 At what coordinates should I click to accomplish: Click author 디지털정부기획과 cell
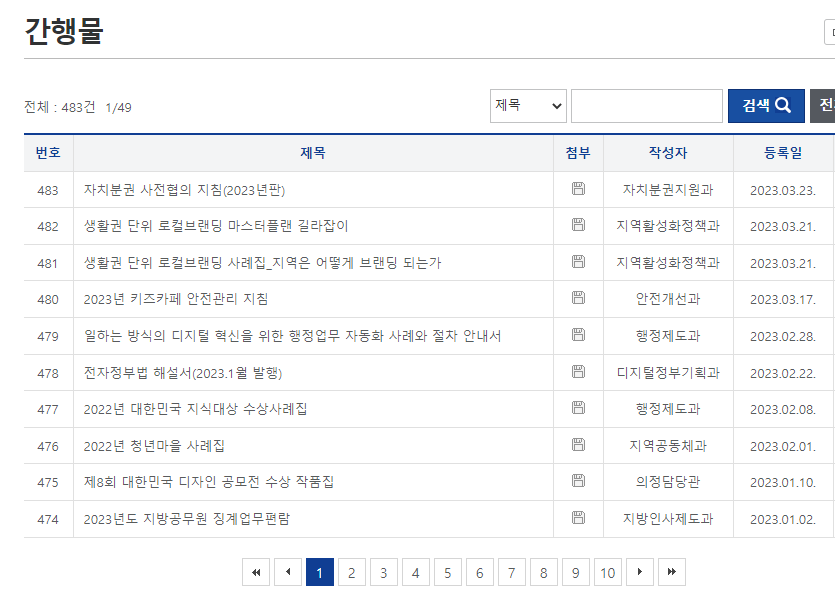tap(668, 373)
